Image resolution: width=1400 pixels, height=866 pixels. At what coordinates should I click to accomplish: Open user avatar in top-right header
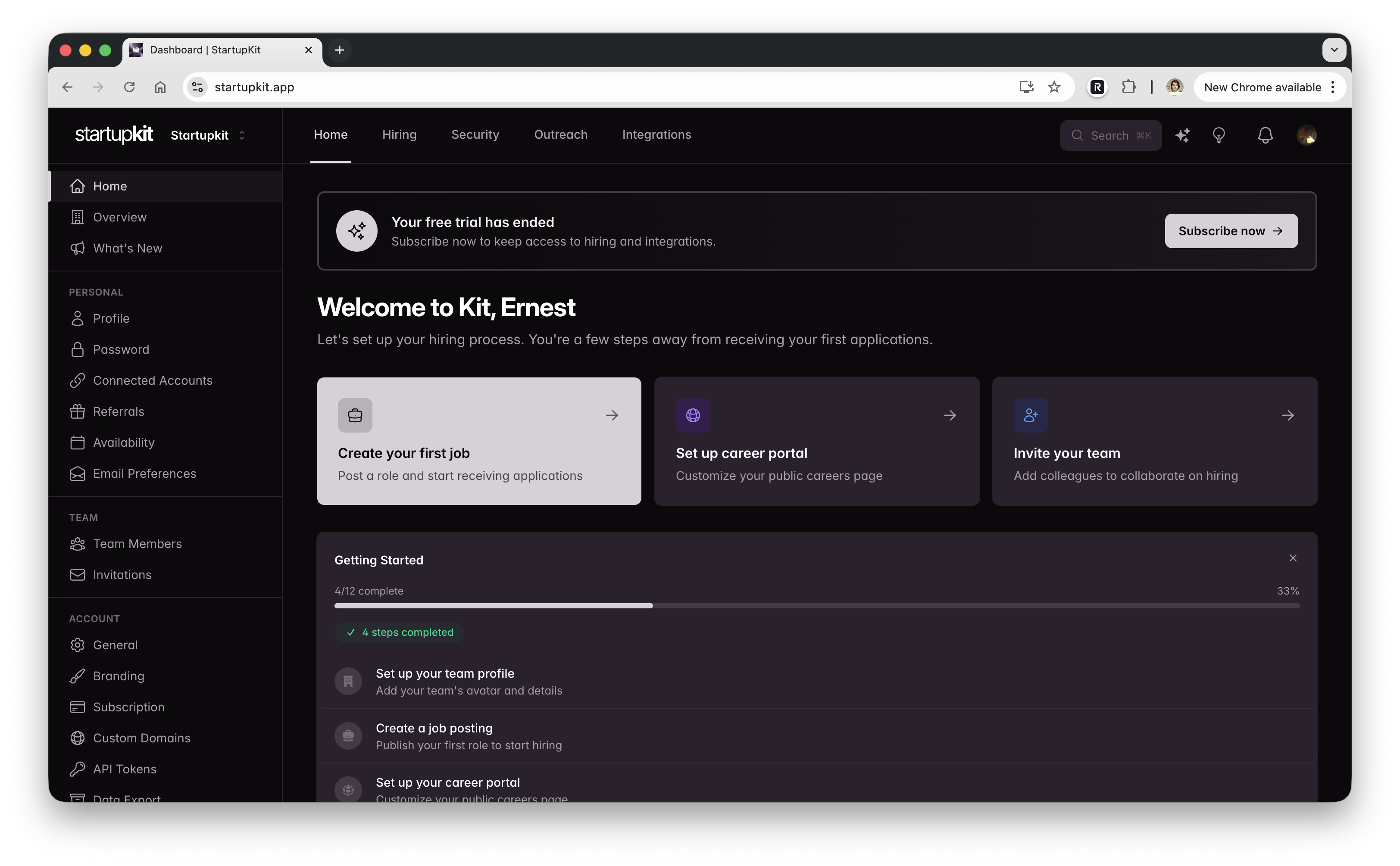(1306, 135)
